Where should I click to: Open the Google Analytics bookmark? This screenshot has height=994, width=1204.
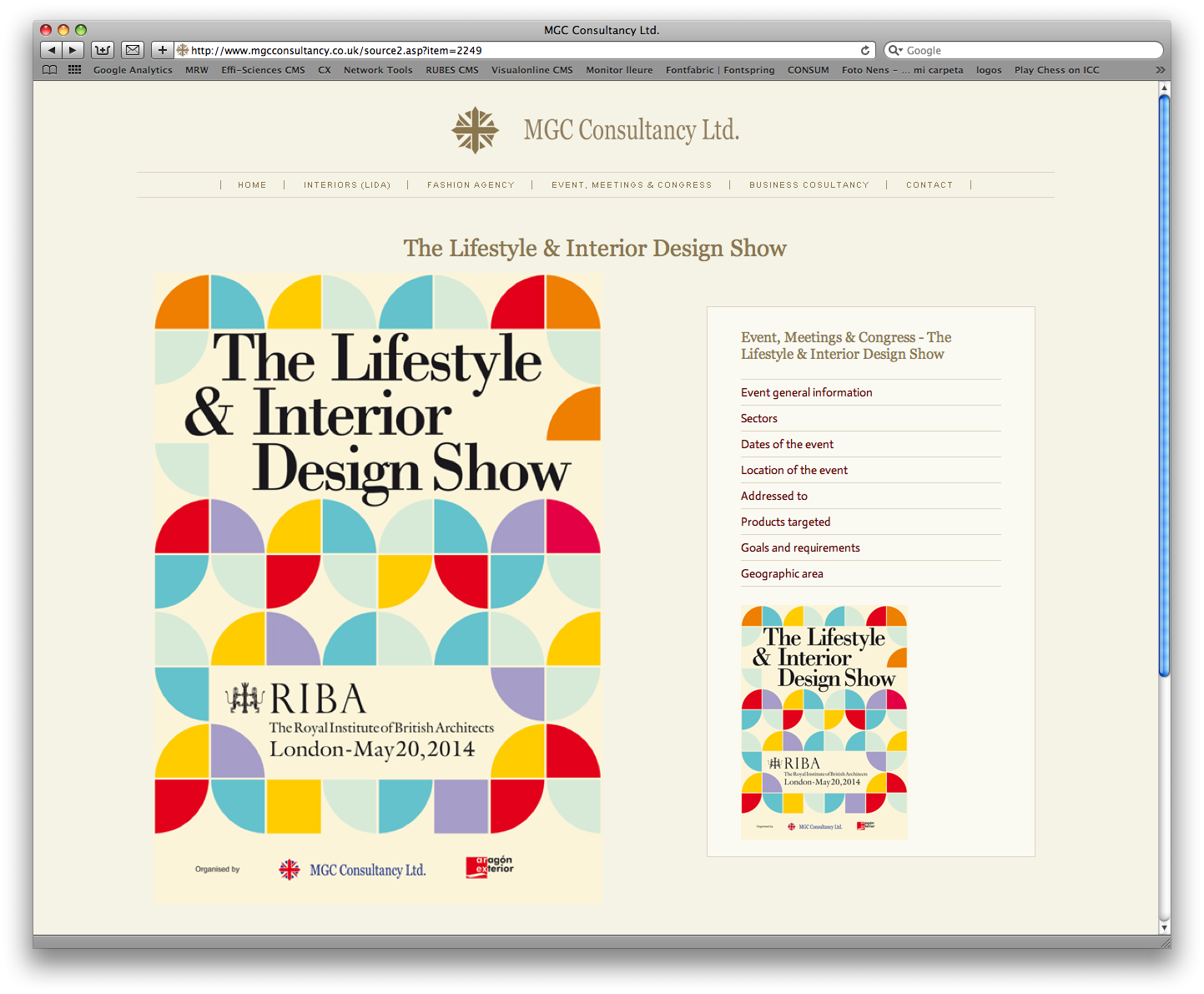pos(133,70)
